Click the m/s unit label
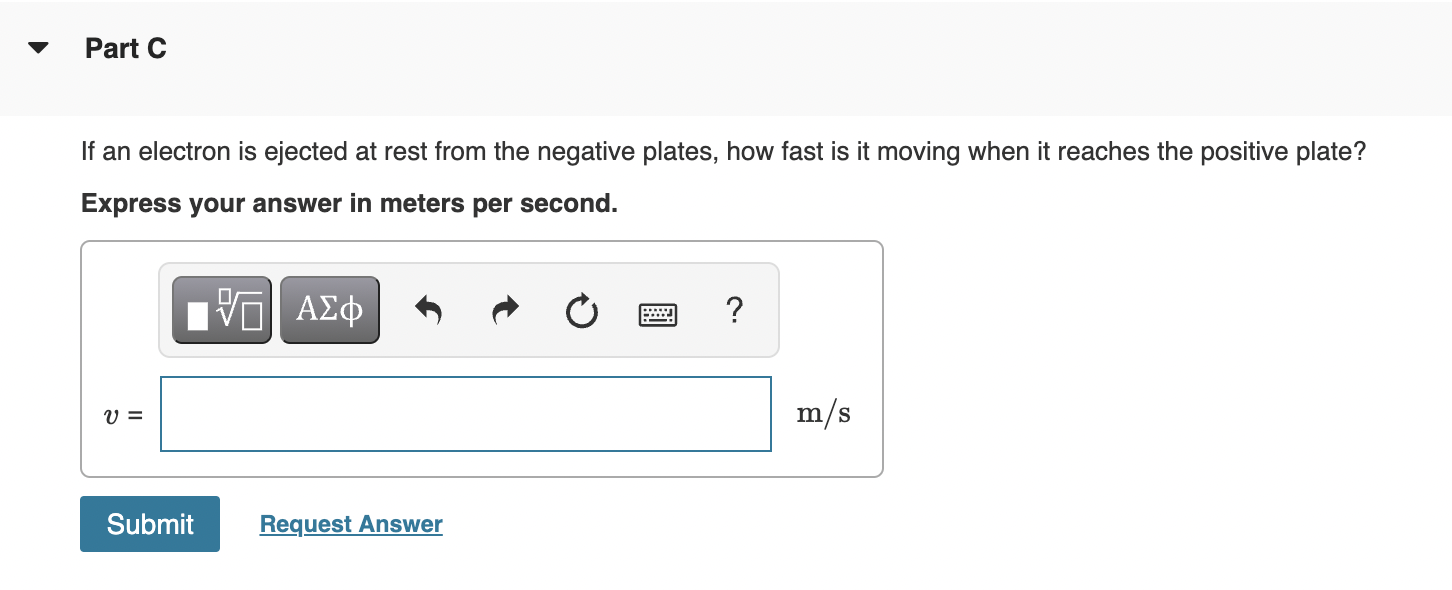The image size is (1452, 590). [824, 412]
